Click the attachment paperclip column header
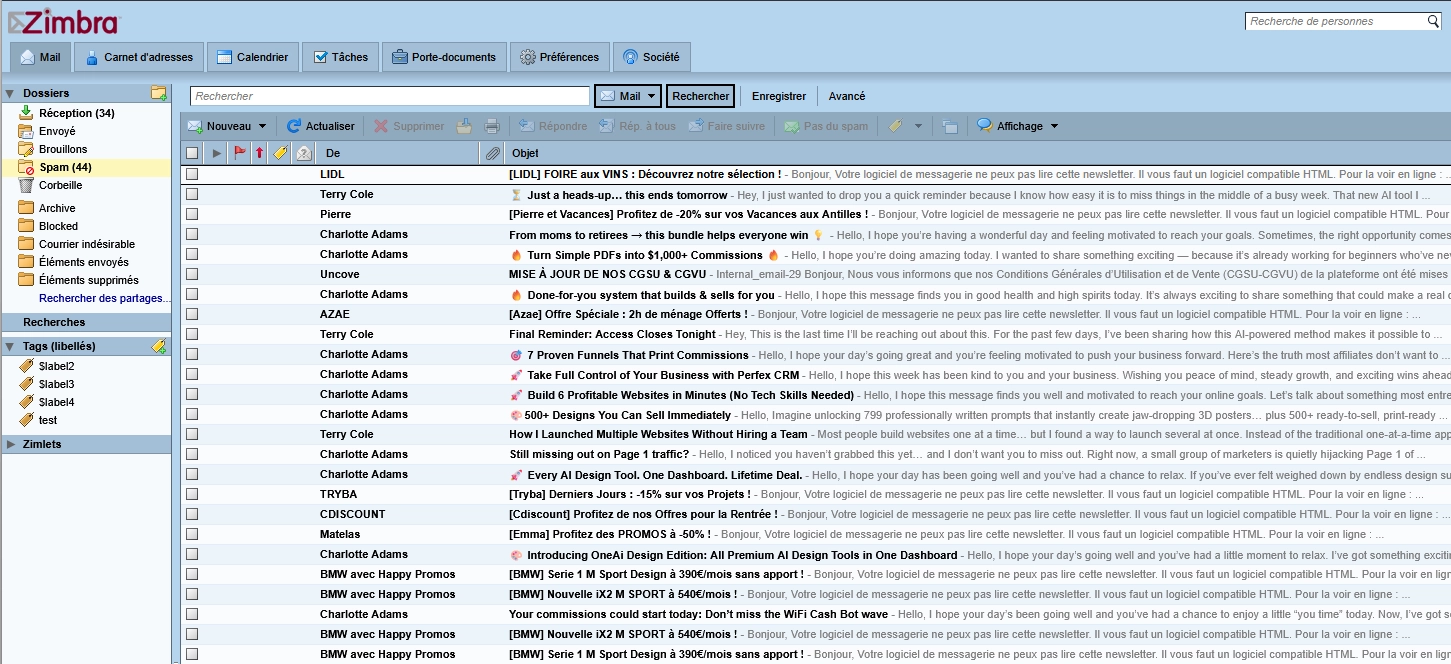The image size is (1451, 664). click(492, 153)
